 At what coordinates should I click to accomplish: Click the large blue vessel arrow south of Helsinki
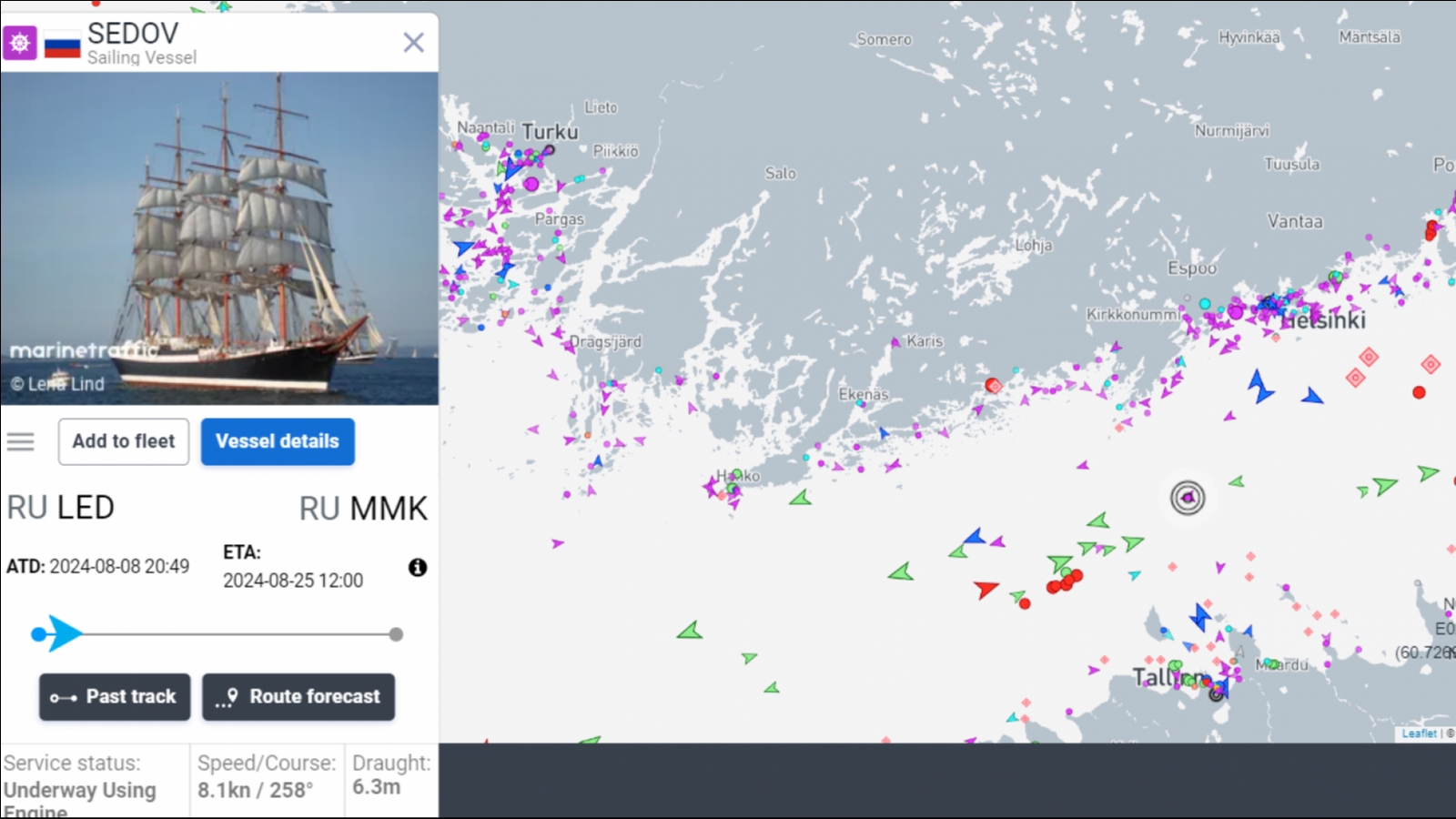click(1259, 387)
